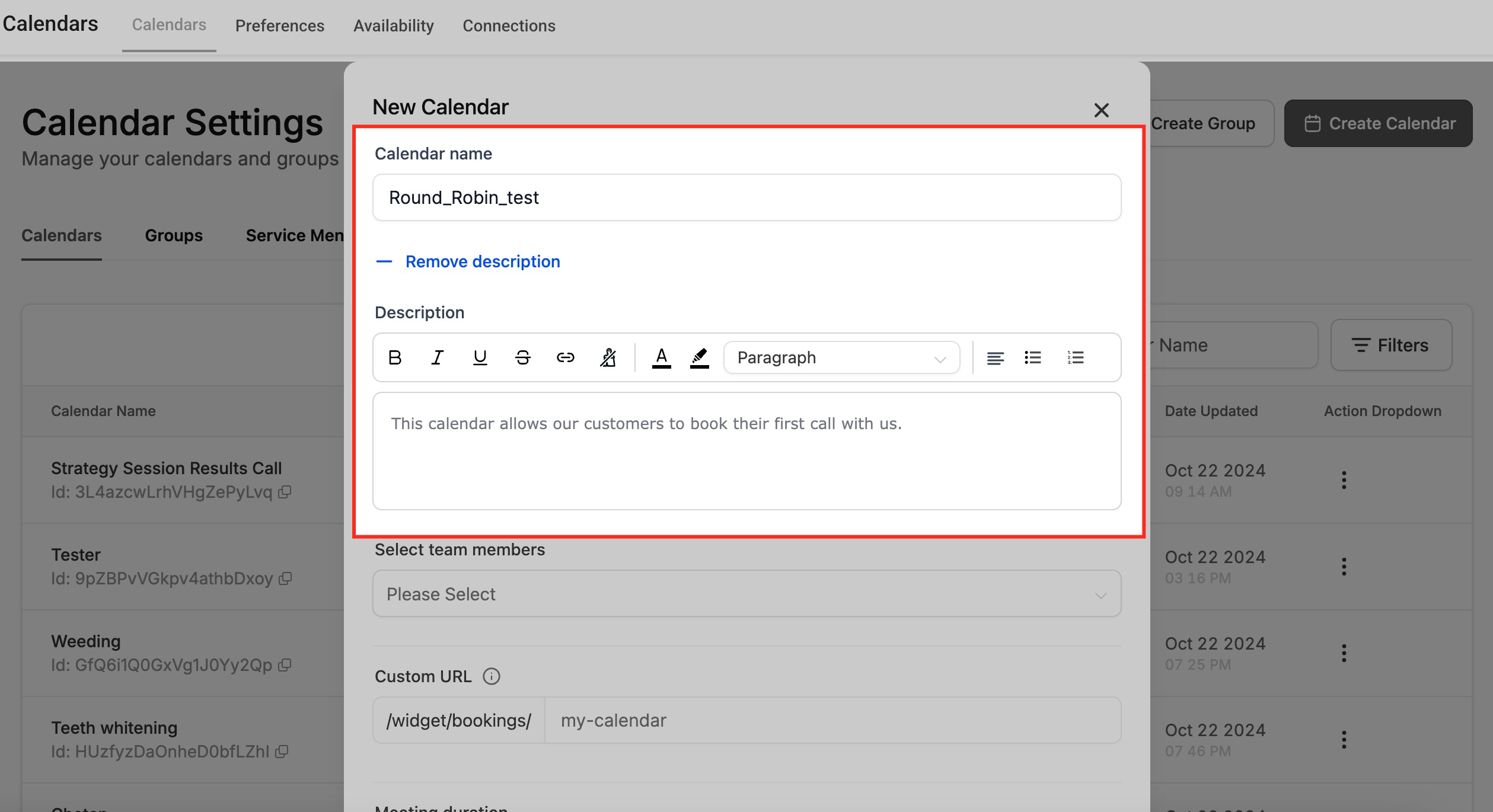This screenshot has height=812, width=1493.
Task: Clear formatting with the eraser icon
Action: click(608, 357)
